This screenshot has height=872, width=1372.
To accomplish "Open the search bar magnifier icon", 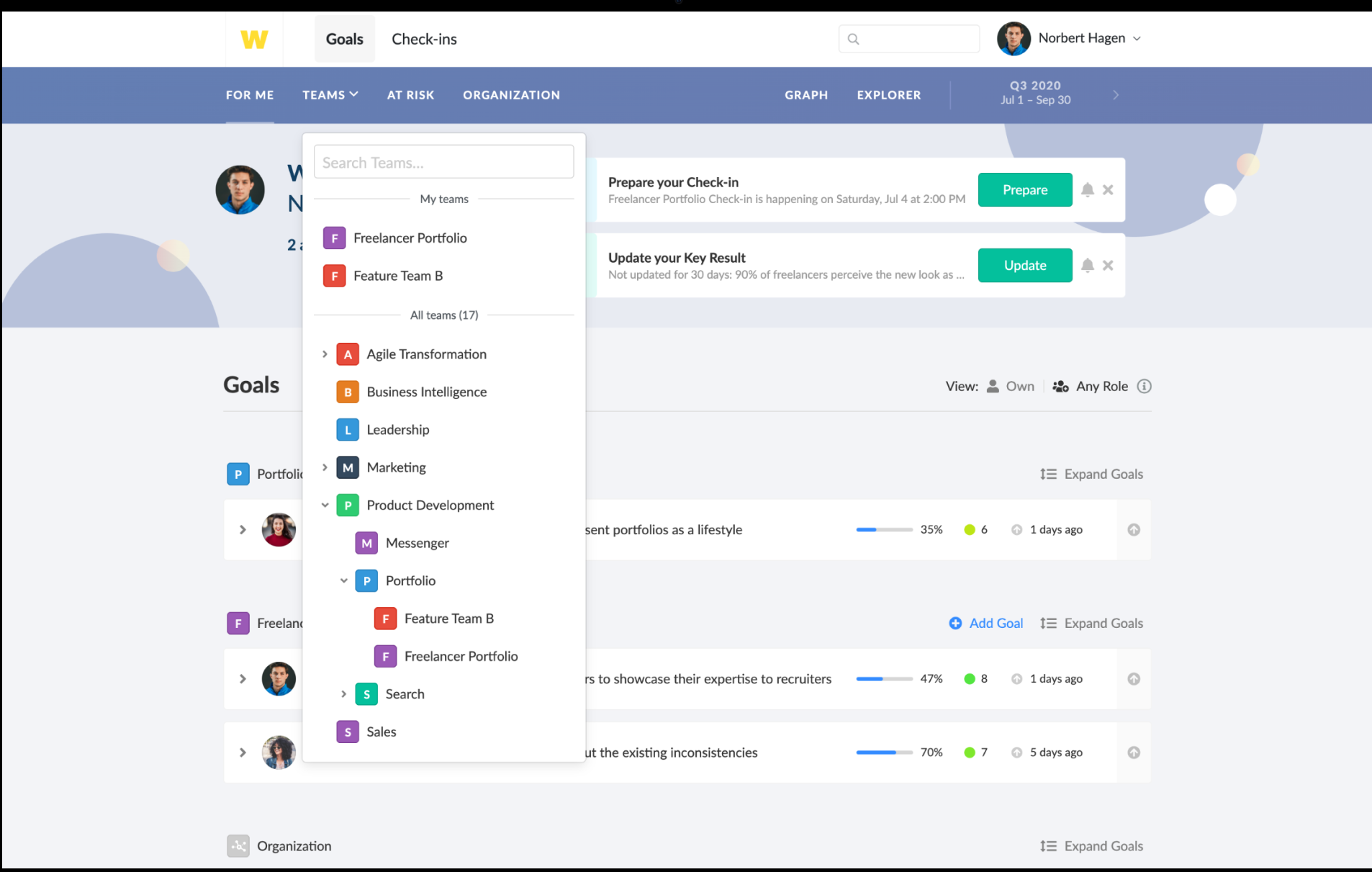I will pos(854,39).
